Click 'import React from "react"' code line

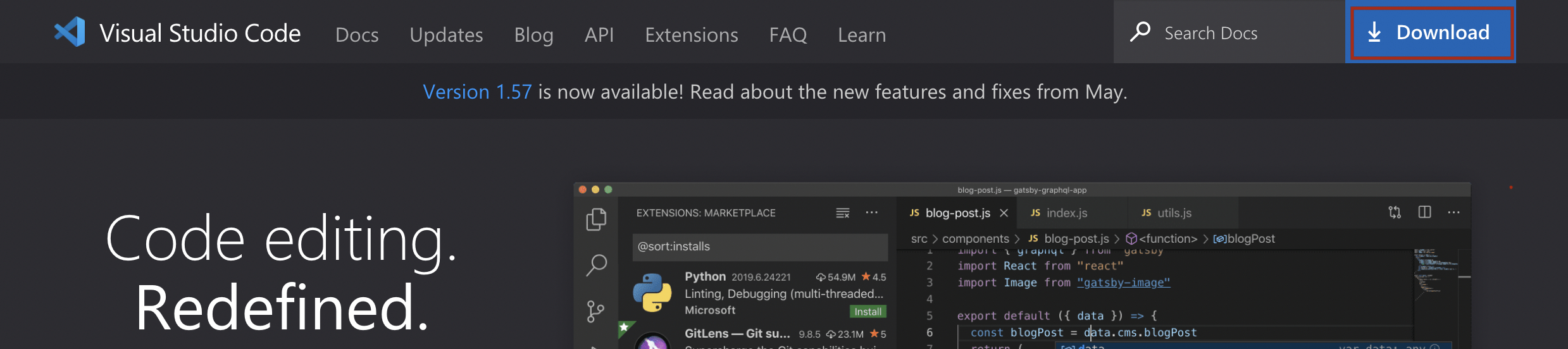point(1040,266)
